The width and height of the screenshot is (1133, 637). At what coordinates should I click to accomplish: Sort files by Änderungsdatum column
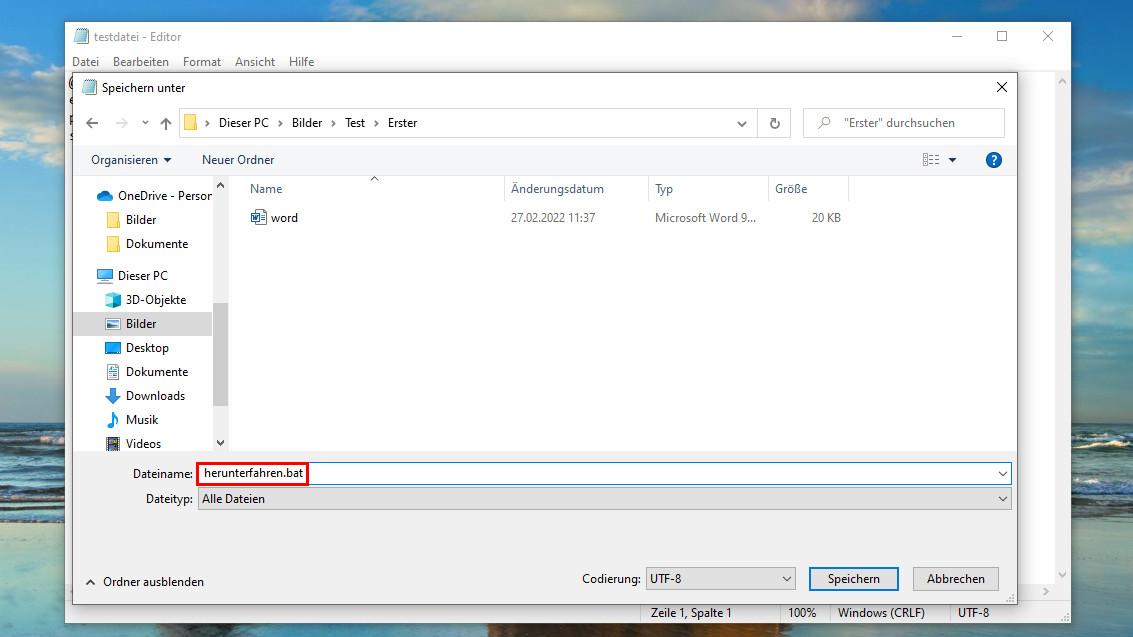click(x=557, y=189)
